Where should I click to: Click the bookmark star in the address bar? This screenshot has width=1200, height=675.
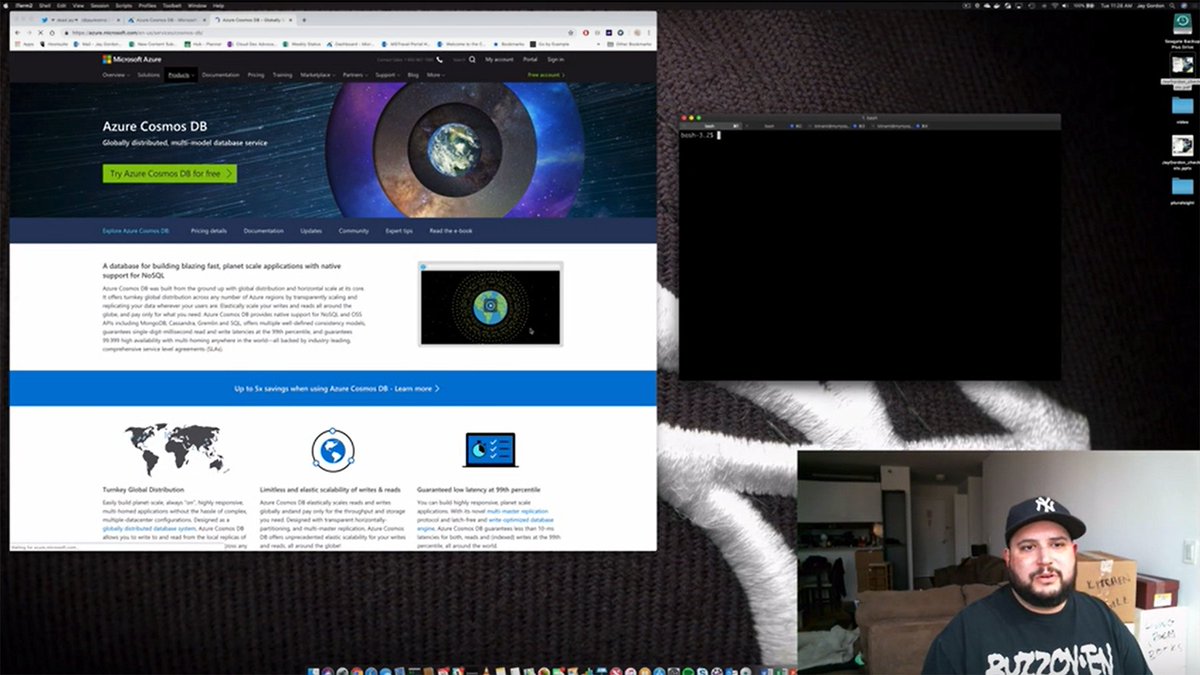click(x=569, y=33)
